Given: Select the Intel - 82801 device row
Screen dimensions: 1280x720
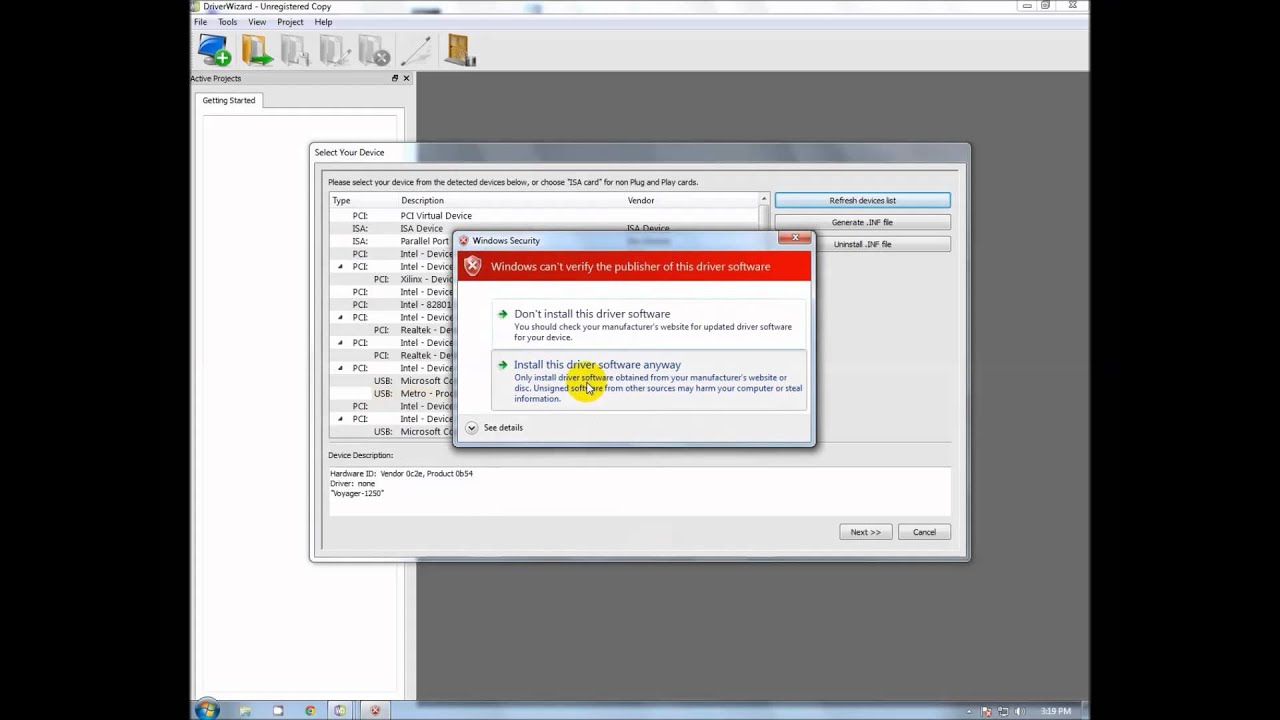Looking at the screenshot, I should pyautogui.click(x=392, y=305).
